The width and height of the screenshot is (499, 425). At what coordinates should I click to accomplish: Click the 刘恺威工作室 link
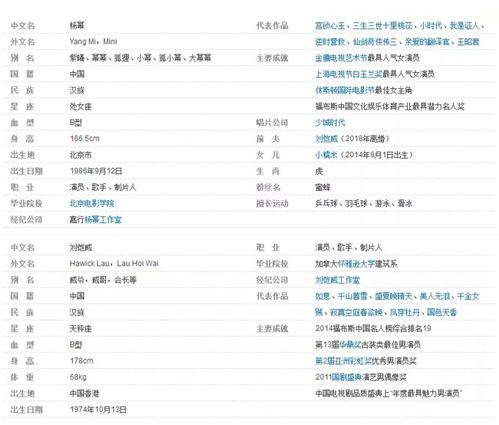click(337, 280)
